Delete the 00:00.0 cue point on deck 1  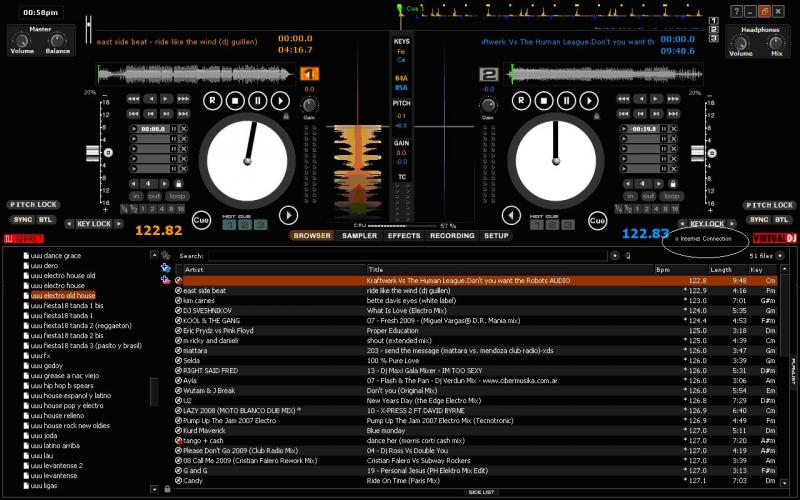184,129
